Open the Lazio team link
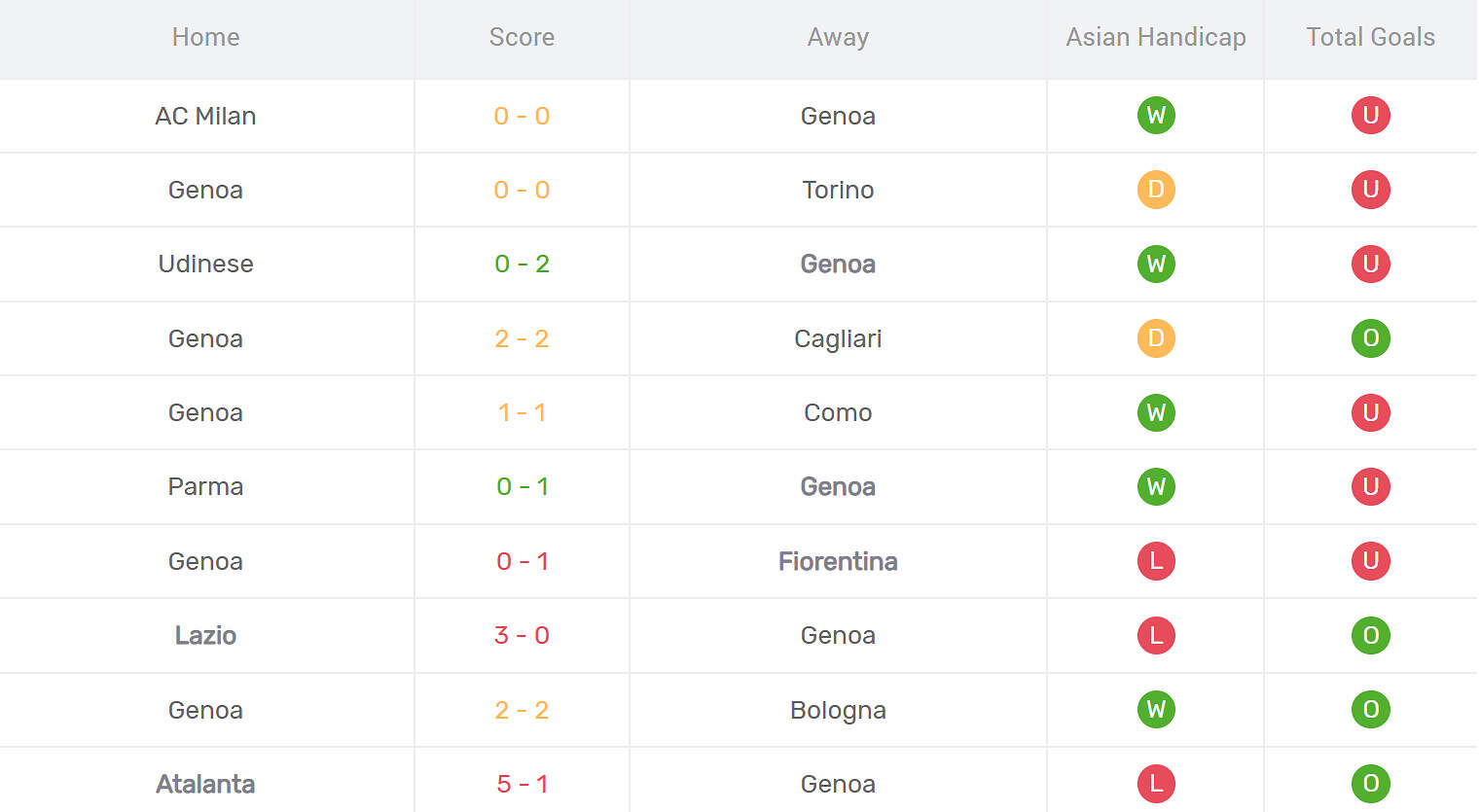 205,635
